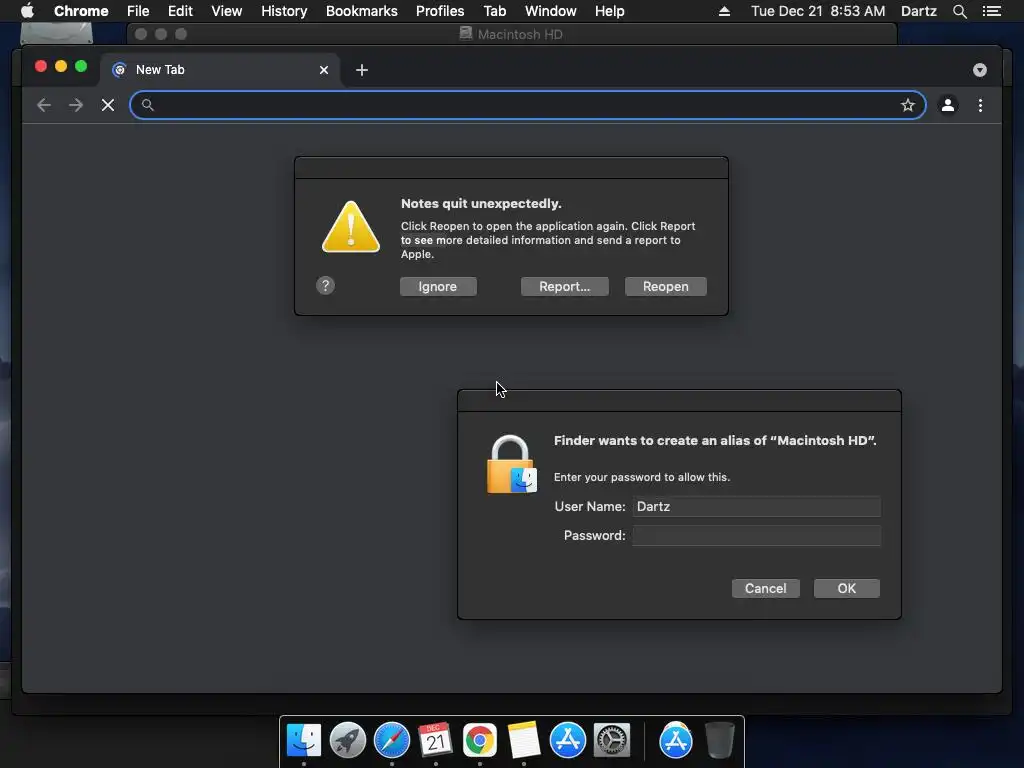
Task: Open Google Chrome from the Dock
Action: pos(479,740)
